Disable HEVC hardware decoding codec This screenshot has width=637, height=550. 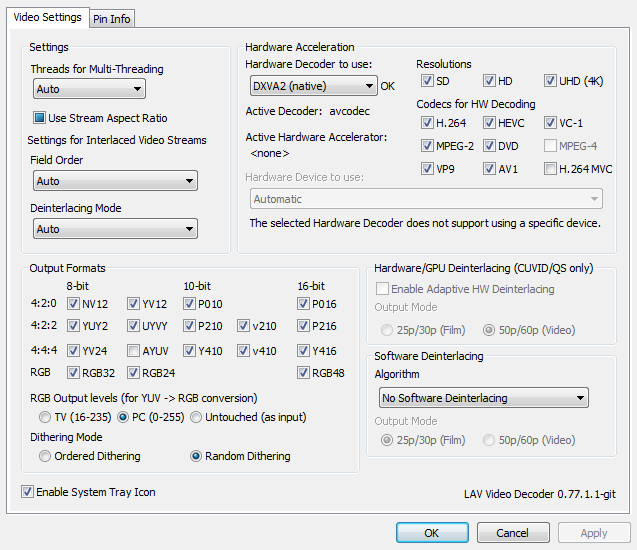click(x=489, y=123)
